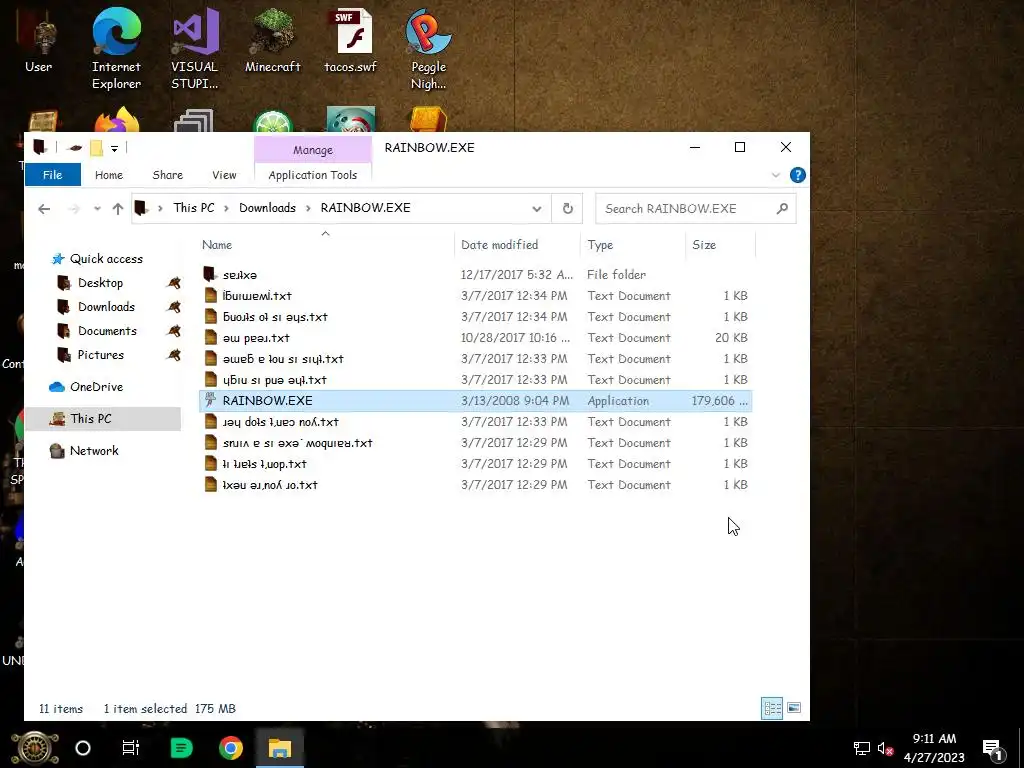
Task: Launch Google Chrome from taskbar
Action: (231, 748)
